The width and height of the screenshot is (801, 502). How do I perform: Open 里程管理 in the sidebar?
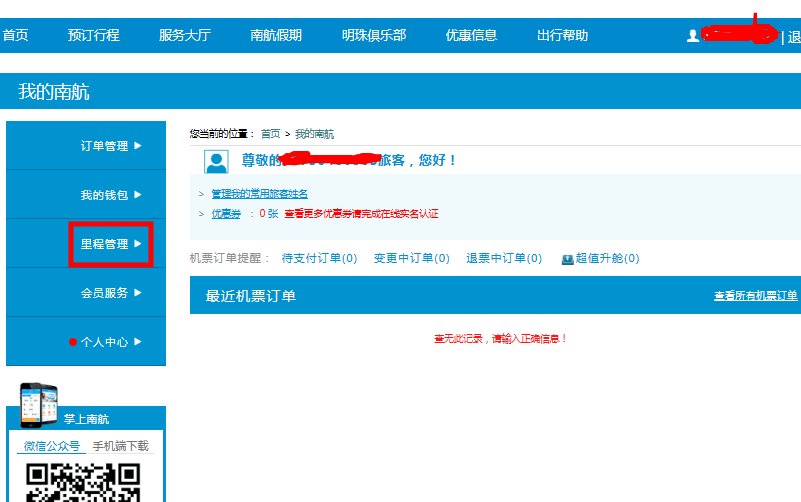tap(104, 244)
